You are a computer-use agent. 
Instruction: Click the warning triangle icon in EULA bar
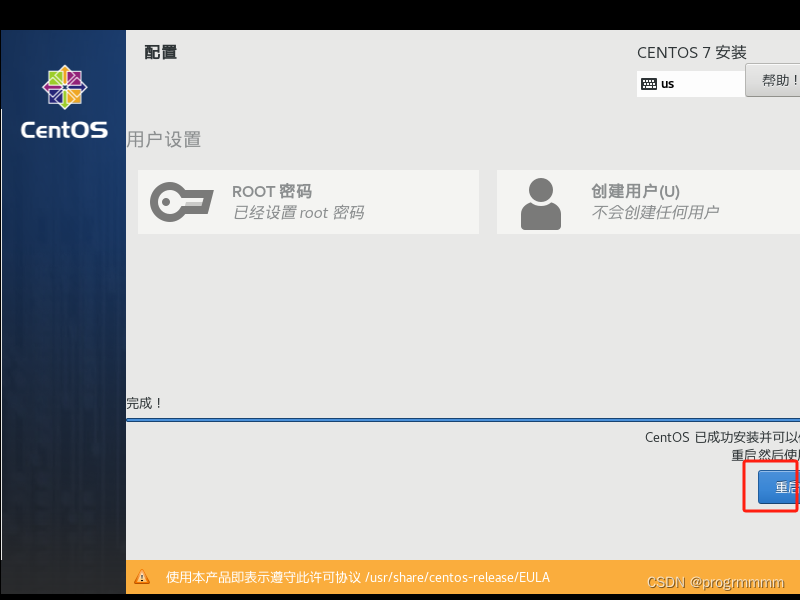click(142, 577)
